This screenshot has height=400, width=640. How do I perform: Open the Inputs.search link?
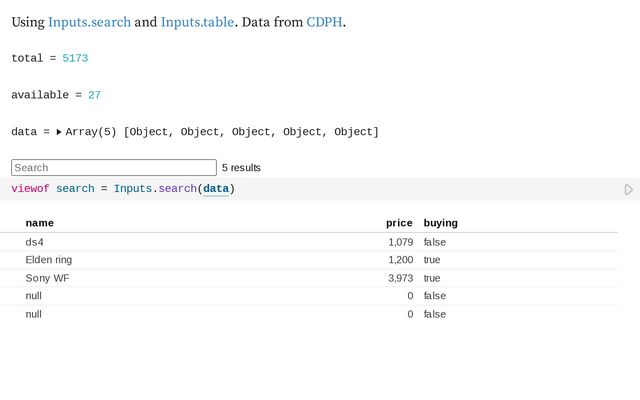point(89,21)
